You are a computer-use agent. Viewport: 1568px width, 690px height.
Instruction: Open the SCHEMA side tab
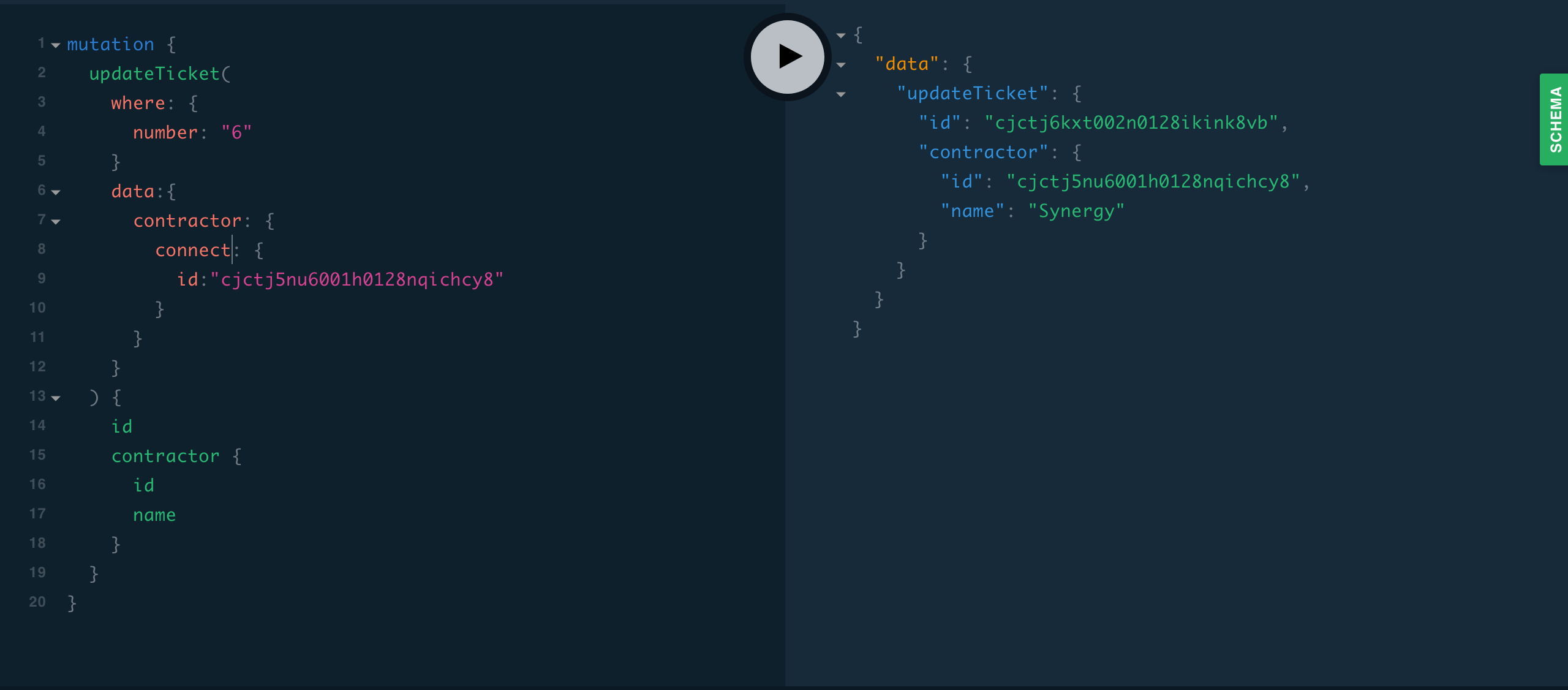tap(1555, 119)
